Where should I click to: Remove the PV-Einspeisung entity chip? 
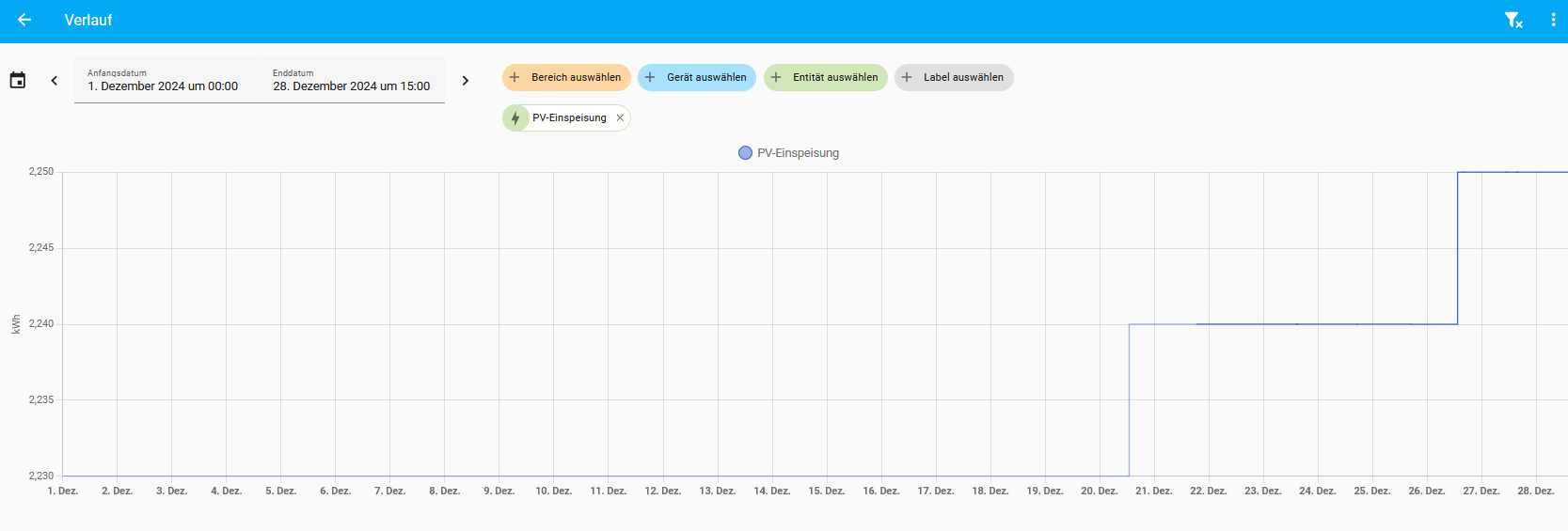tap(620, 118)
